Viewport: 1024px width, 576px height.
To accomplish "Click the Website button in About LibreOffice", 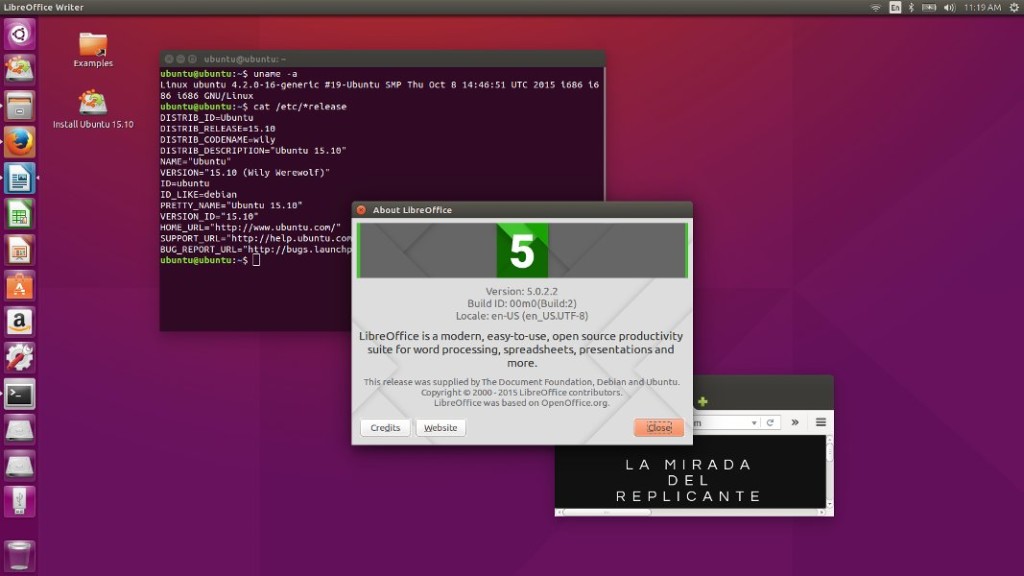I will [440, 427].
